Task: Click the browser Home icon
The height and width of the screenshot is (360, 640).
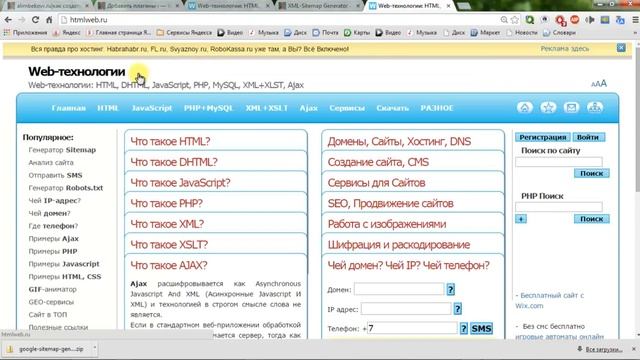Action: tap(49, 20)
